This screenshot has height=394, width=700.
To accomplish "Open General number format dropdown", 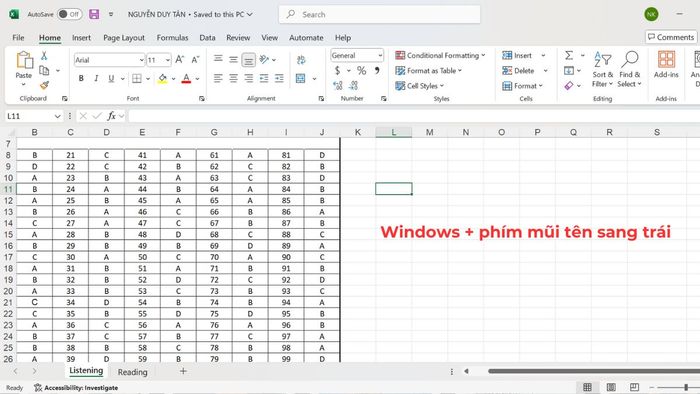I will (x=380, y=55).
